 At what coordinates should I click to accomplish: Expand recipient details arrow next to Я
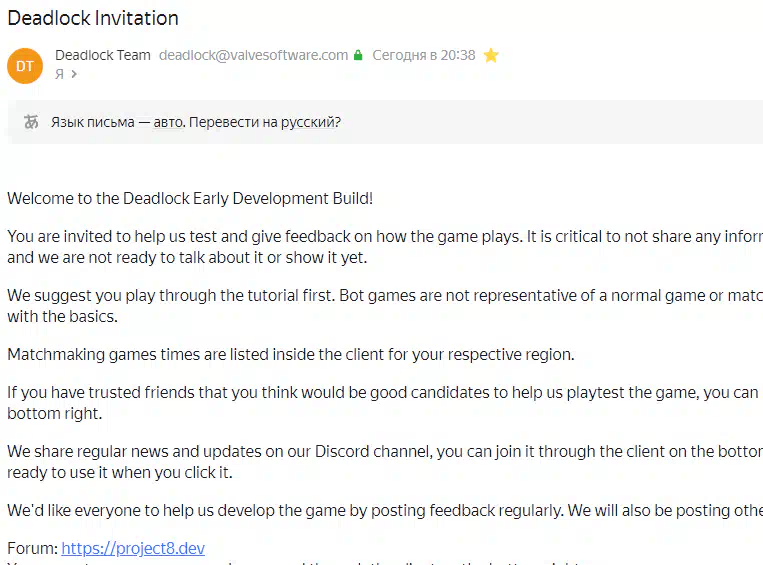[74, 74]
